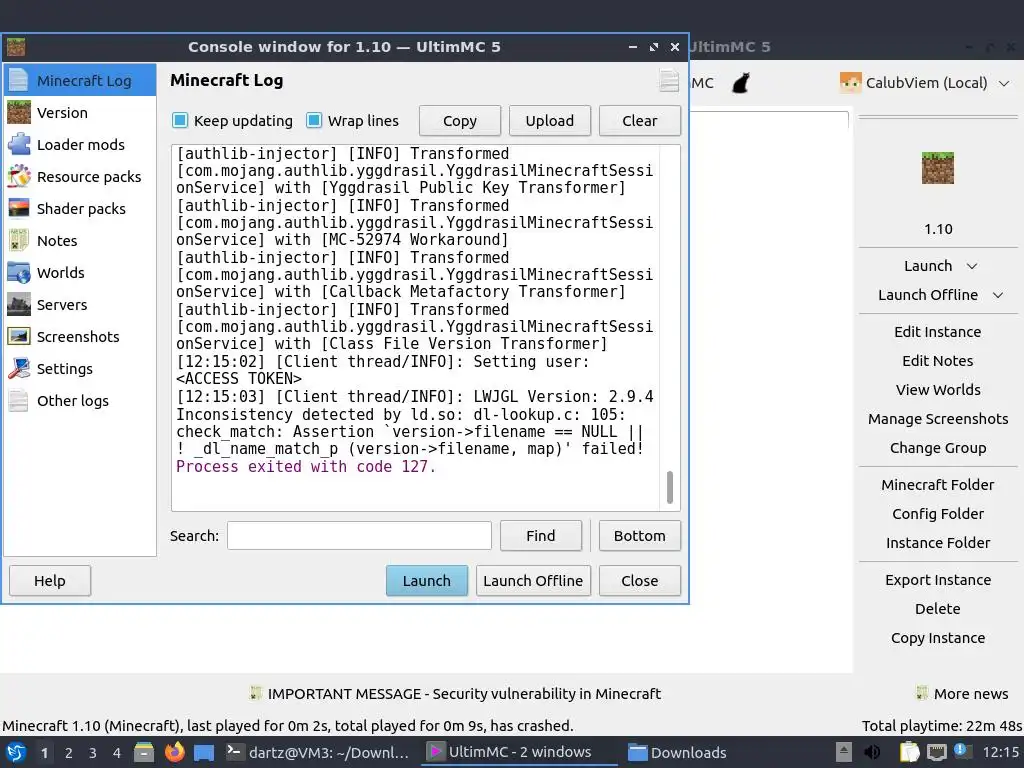Click Edit Instance in main window
Viewport: 1024px width, 768px height.
[x=938, y=332]
